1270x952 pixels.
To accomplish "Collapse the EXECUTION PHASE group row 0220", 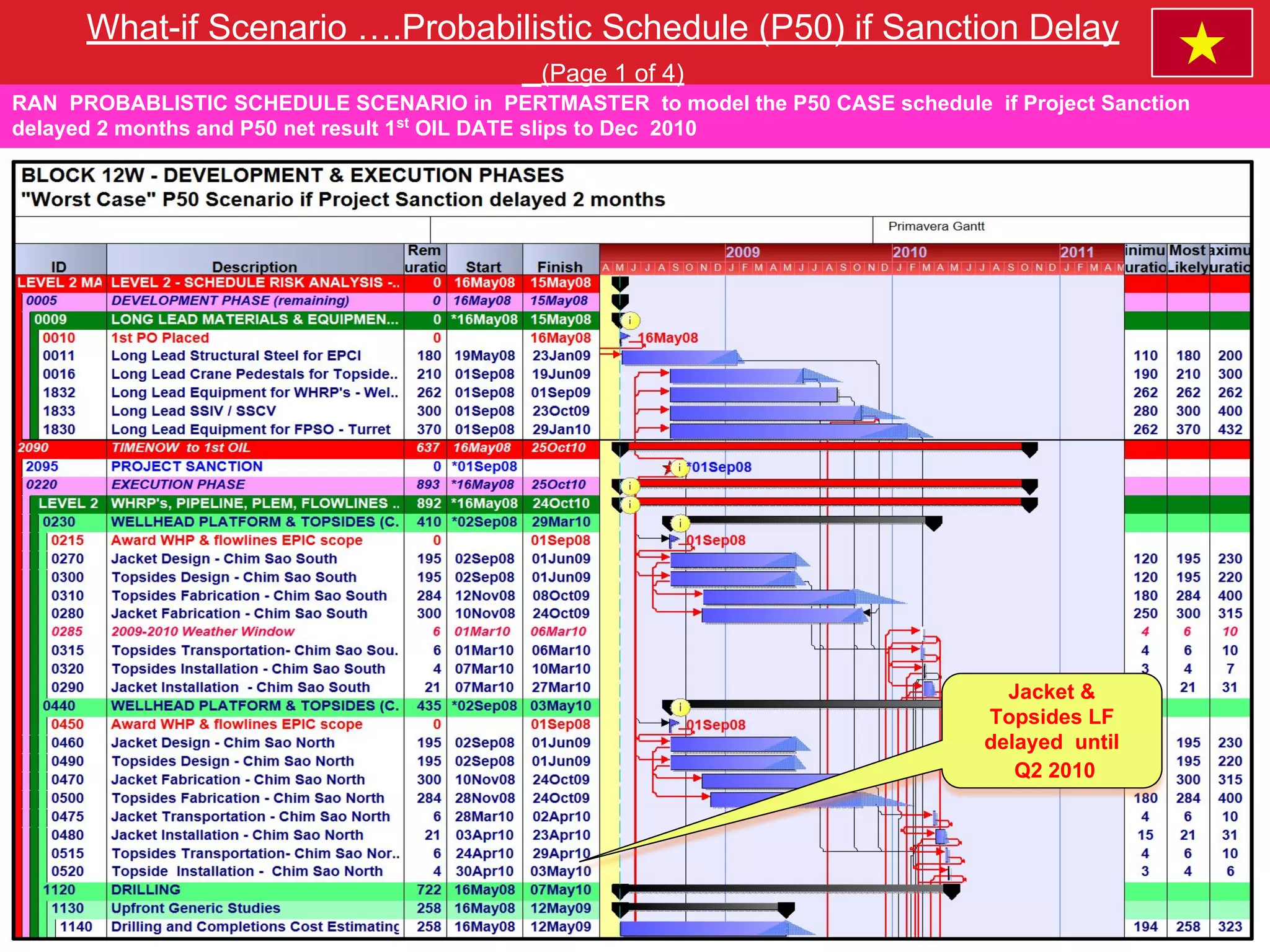I will (41, 485).
